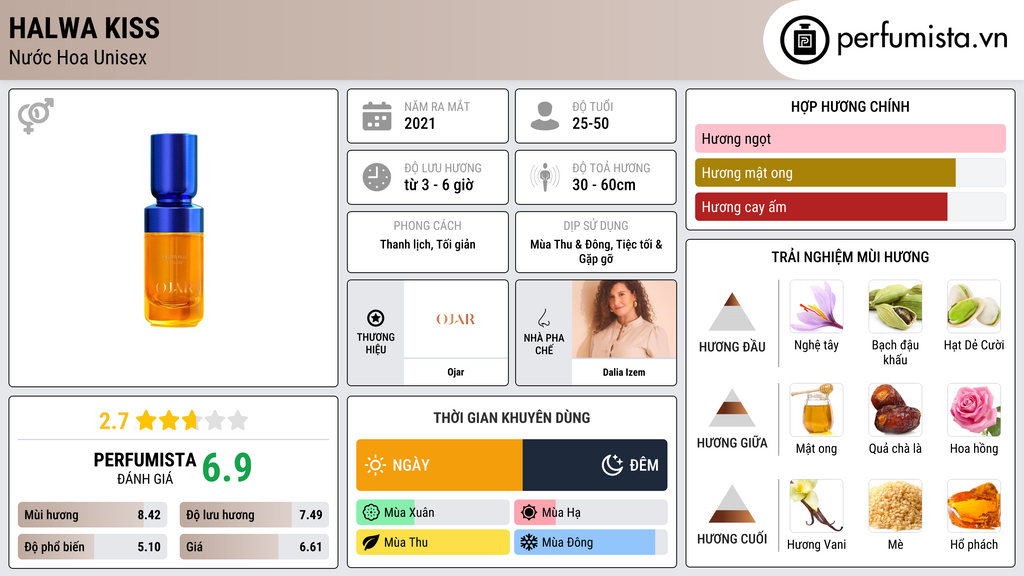Click the Mè sesame image
Image resolution: width=1024 pixels, height=576 pixels.
click(895, 506)
